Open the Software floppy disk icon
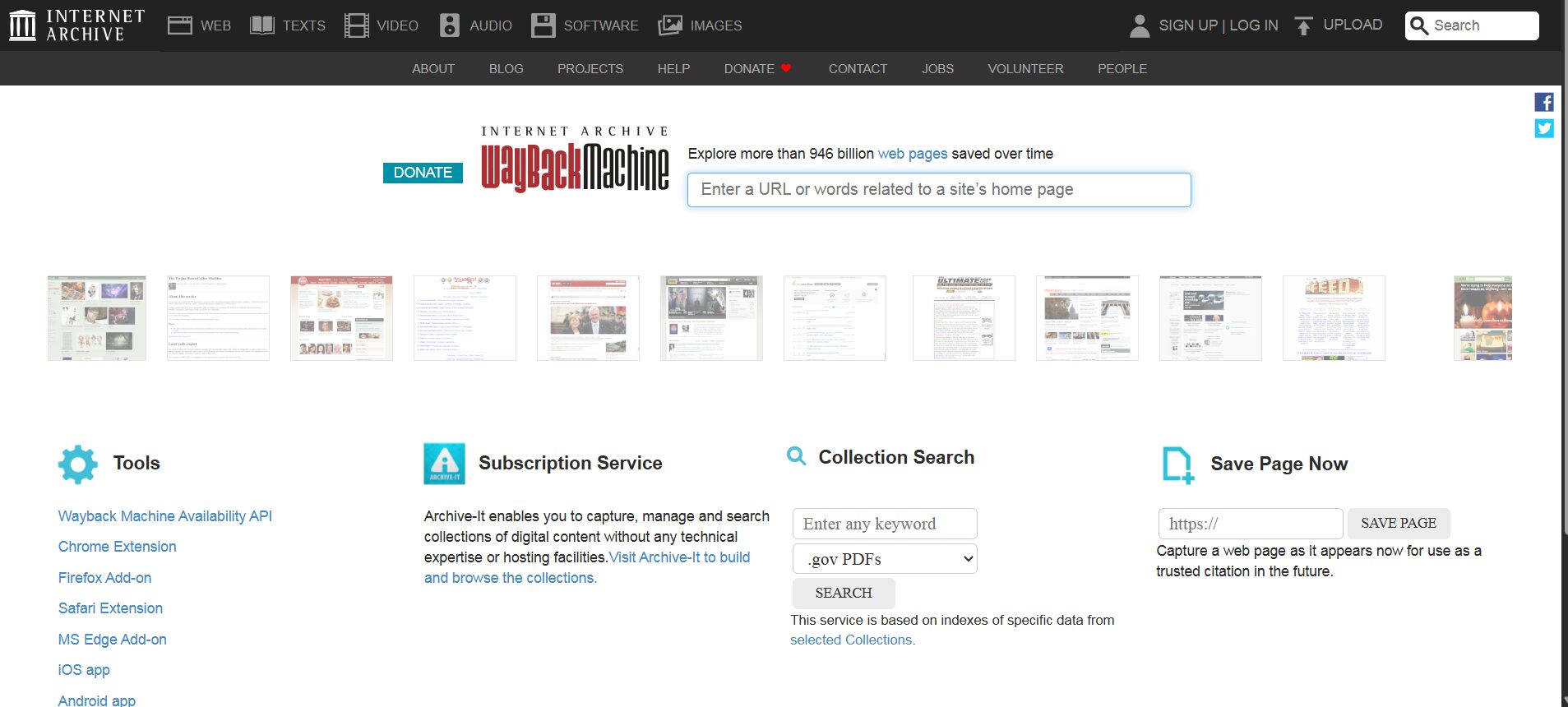Viewport: 1568px width, 707px height. click(x=543, y=25)
